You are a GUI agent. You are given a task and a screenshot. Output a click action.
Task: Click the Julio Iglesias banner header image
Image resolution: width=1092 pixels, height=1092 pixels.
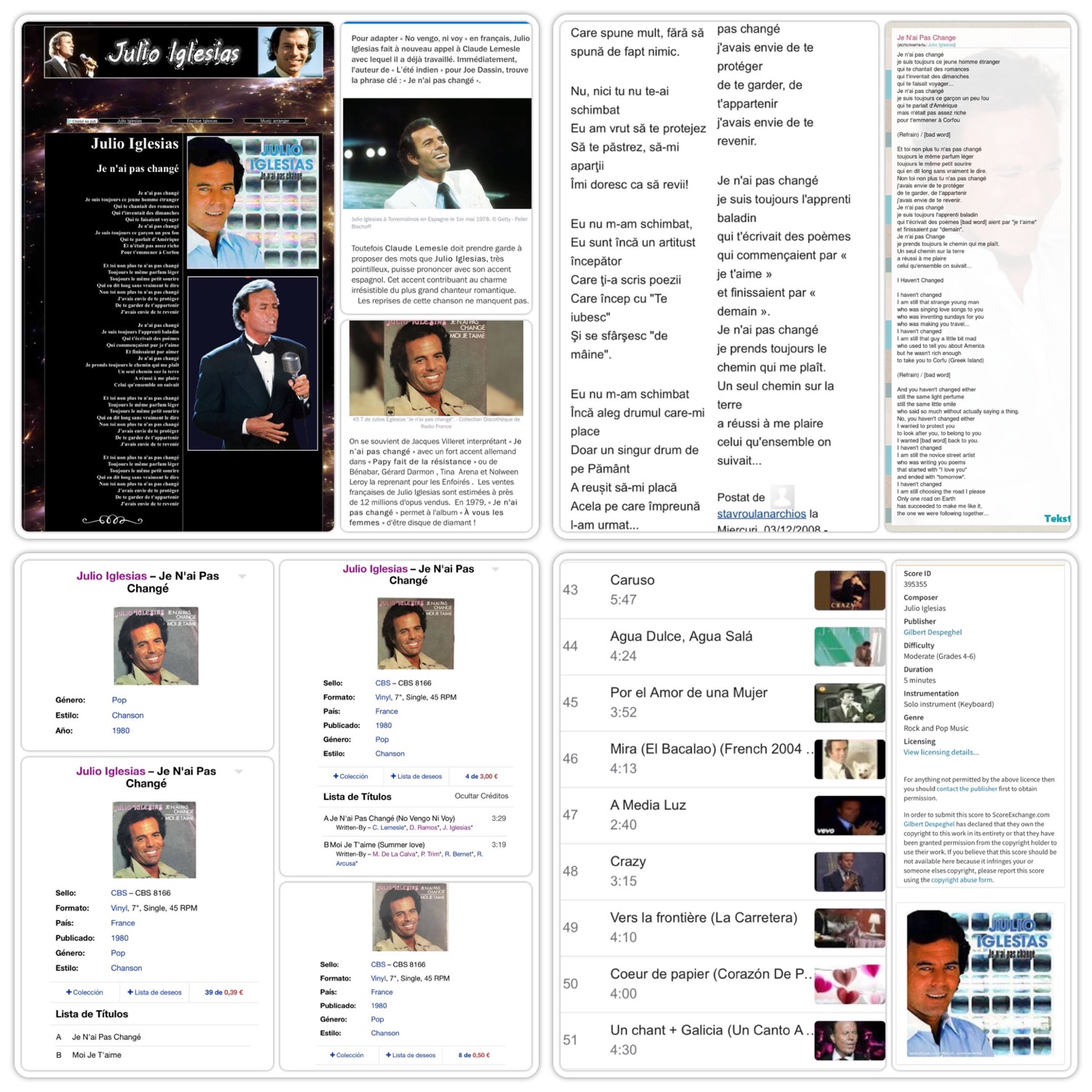pos(183,52)
